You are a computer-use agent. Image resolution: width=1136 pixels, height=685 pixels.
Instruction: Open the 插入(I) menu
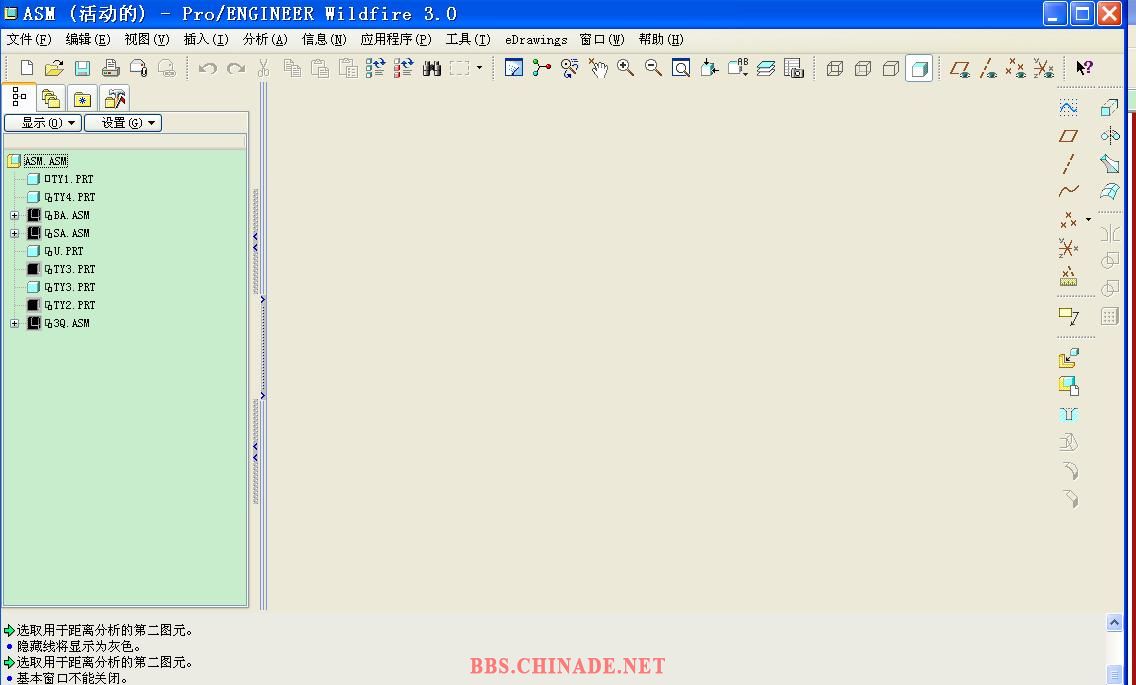206,39
